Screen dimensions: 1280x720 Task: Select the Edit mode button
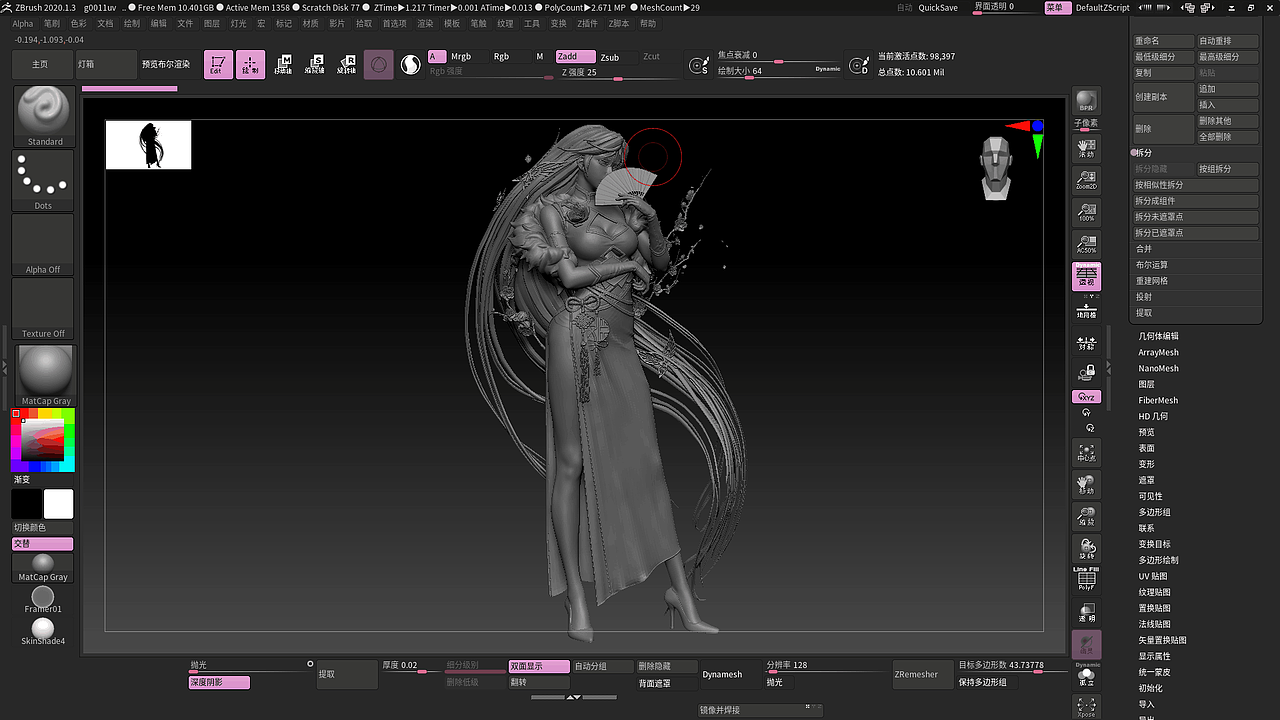pyautogui.click(x=218, y=65)
